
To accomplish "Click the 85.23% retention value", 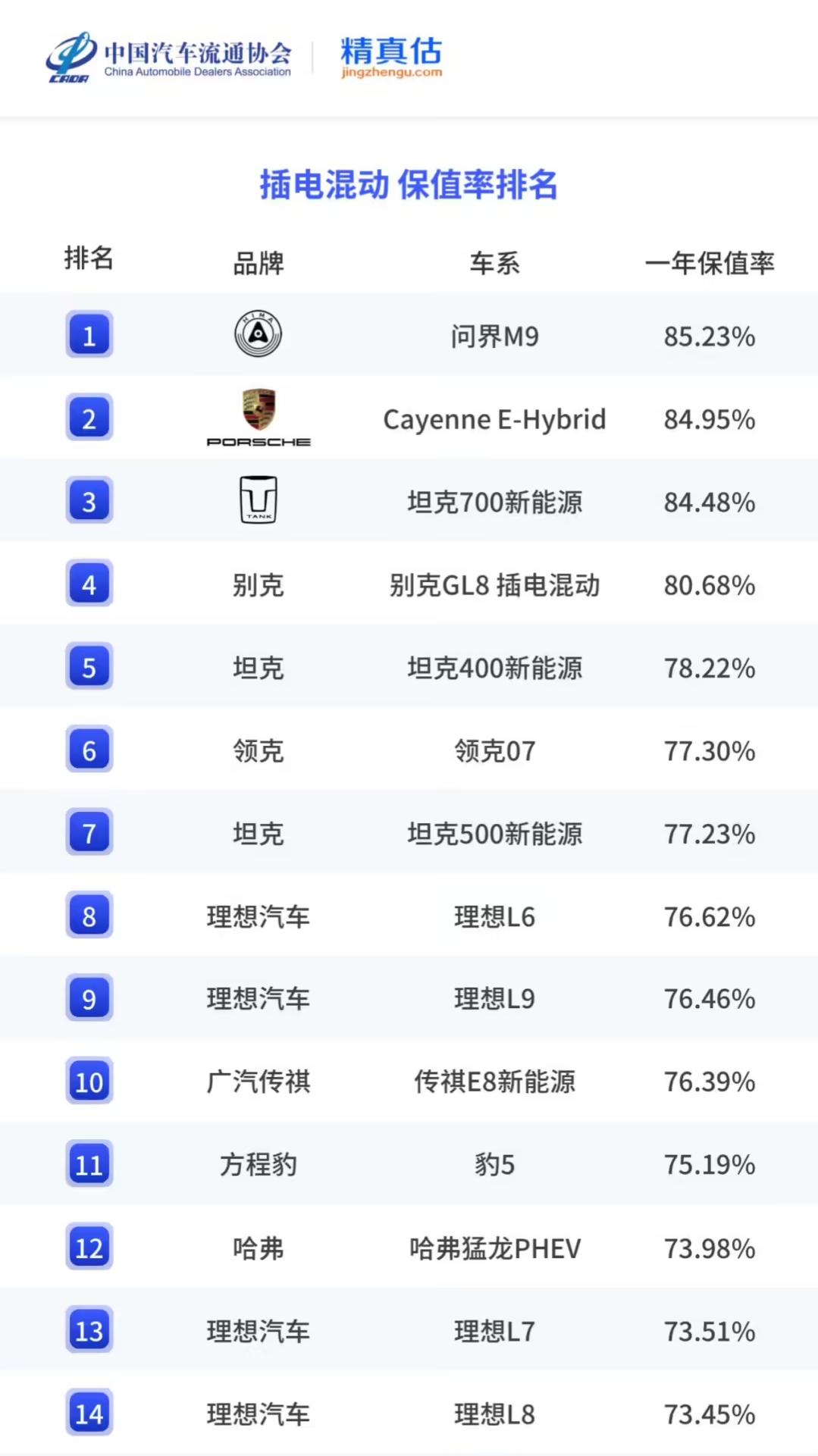I will [710, 336].
